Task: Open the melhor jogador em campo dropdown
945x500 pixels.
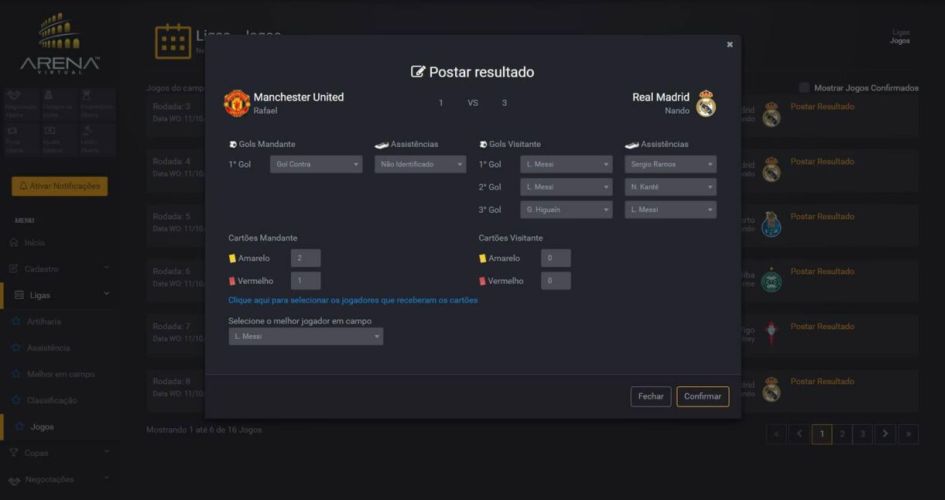Action: click(306, 337)
